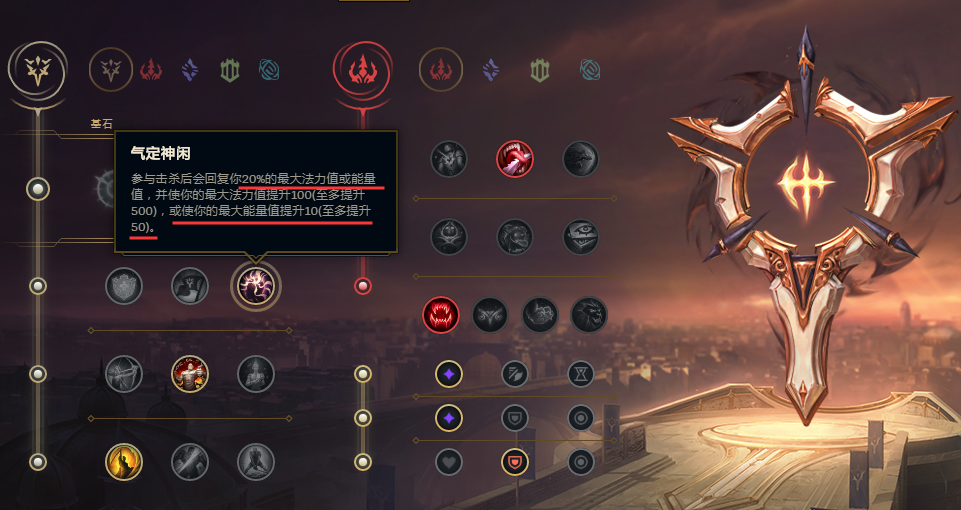Screen dimensions: 961x510
Task: Select the hourglass Ability Haste shard
Action: (580, 374)
